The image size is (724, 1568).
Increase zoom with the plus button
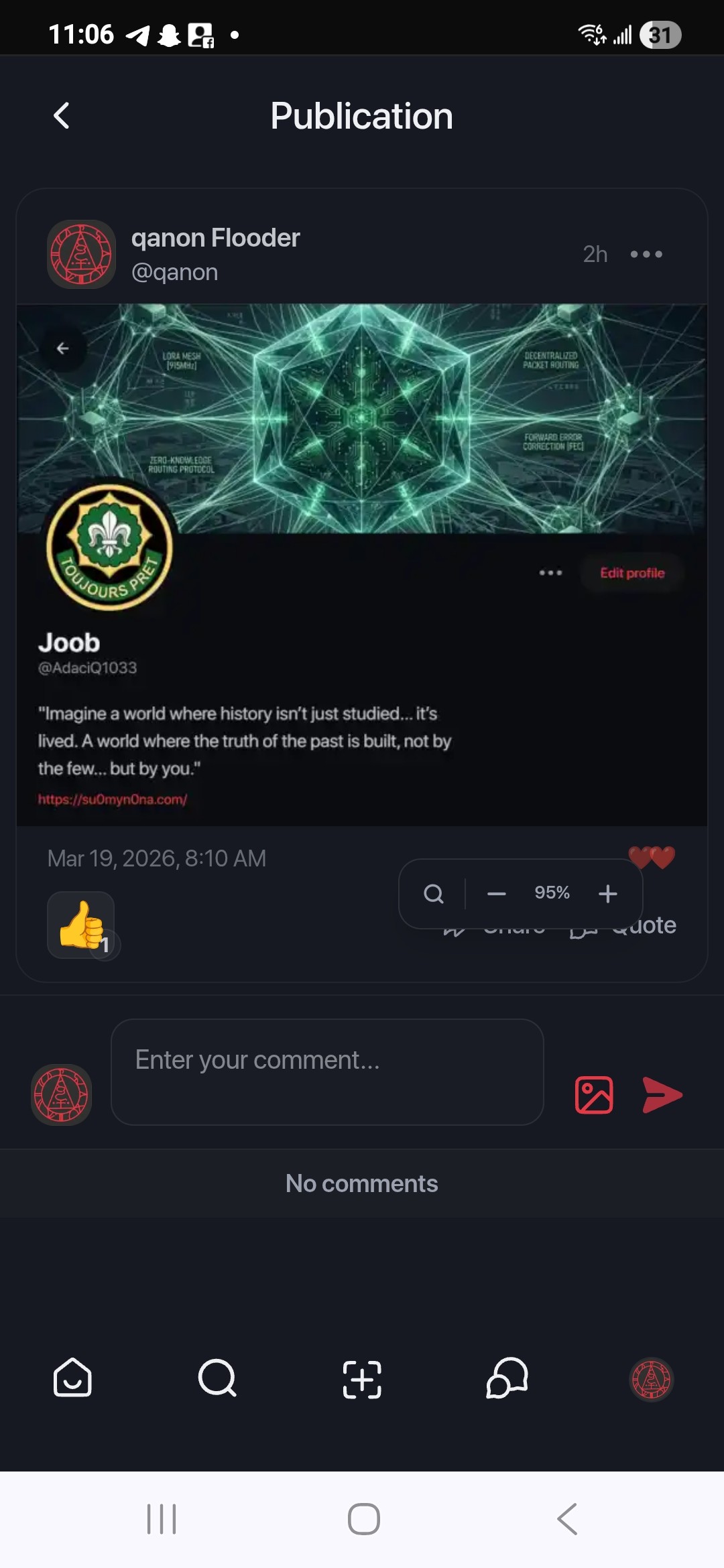607,893
